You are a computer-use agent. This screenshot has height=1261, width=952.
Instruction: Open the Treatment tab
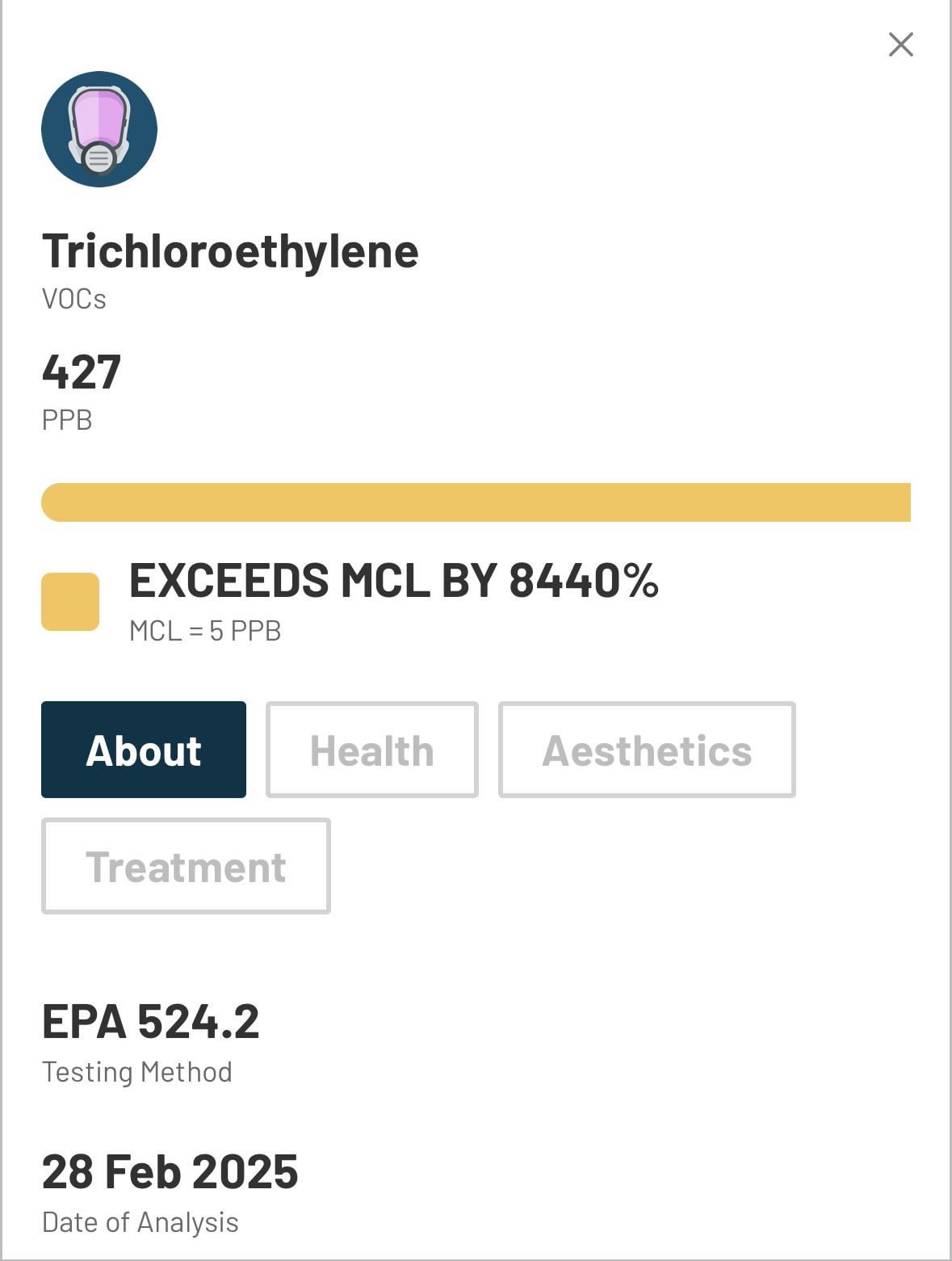[186, 866]
